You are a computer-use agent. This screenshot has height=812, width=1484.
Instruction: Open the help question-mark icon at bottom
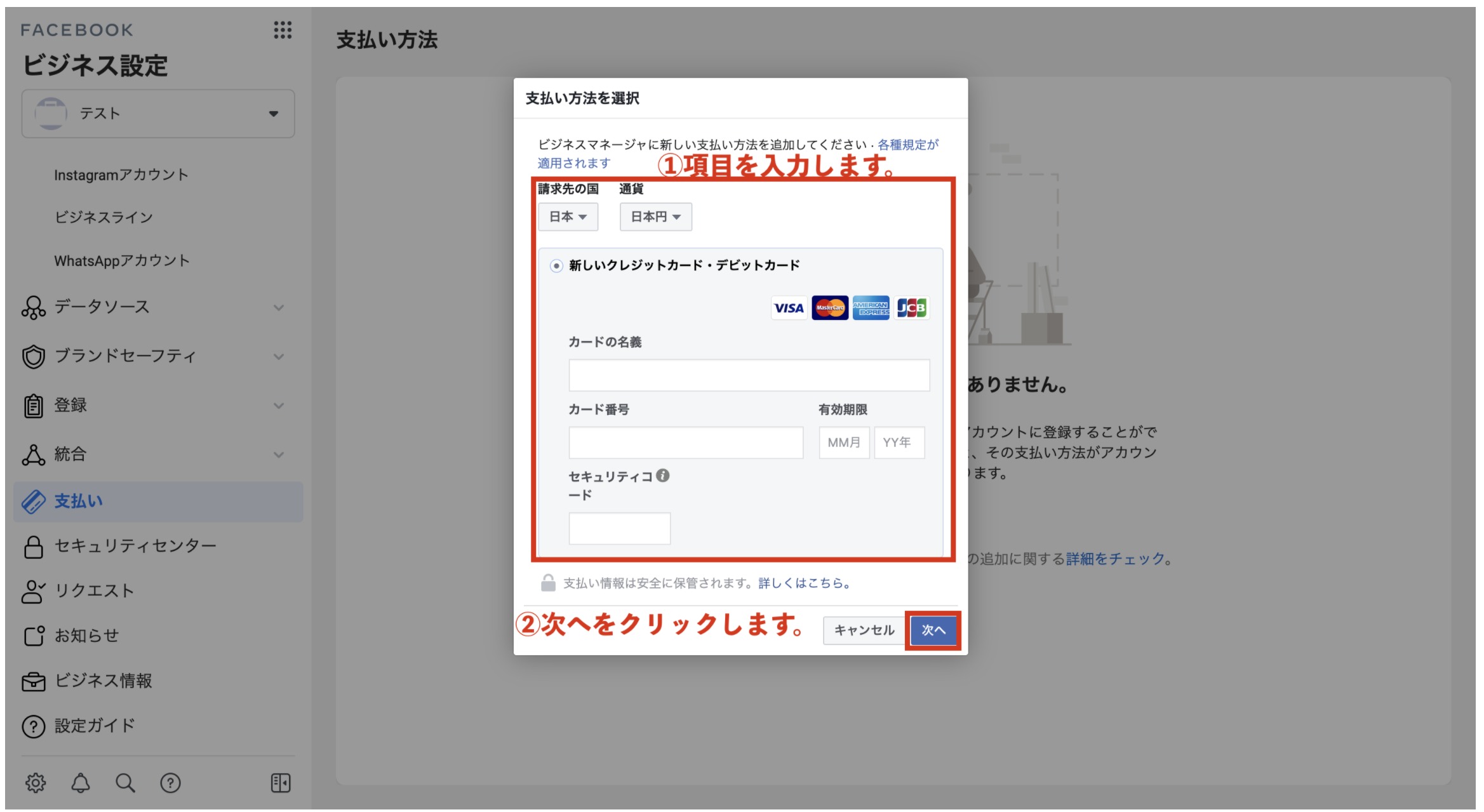[x=170, y=783]
